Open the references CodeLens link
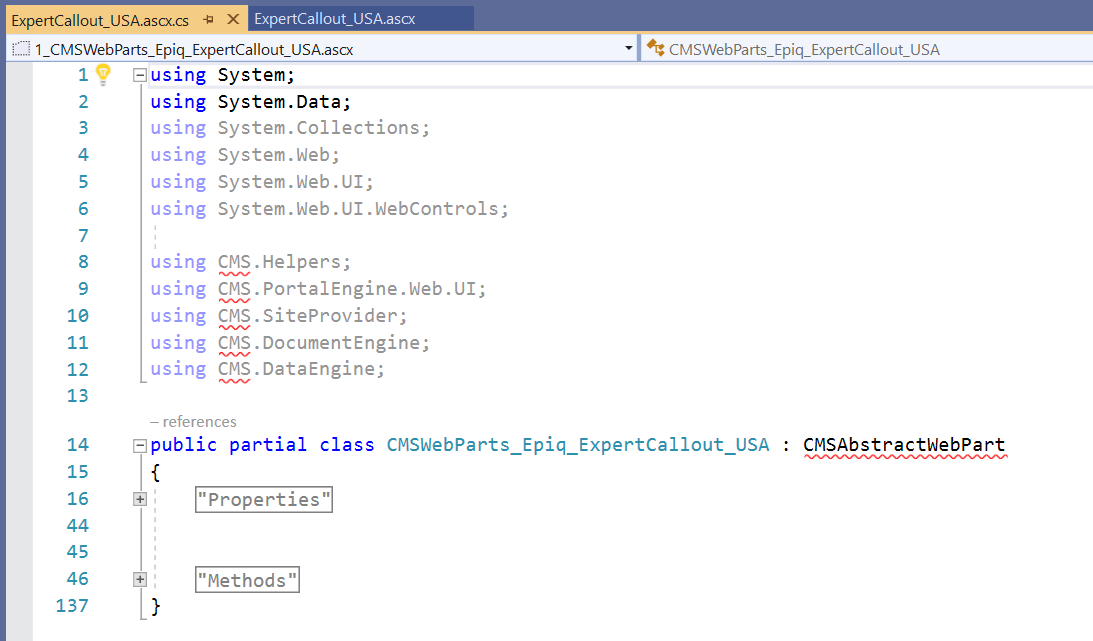 click(194, 422)
